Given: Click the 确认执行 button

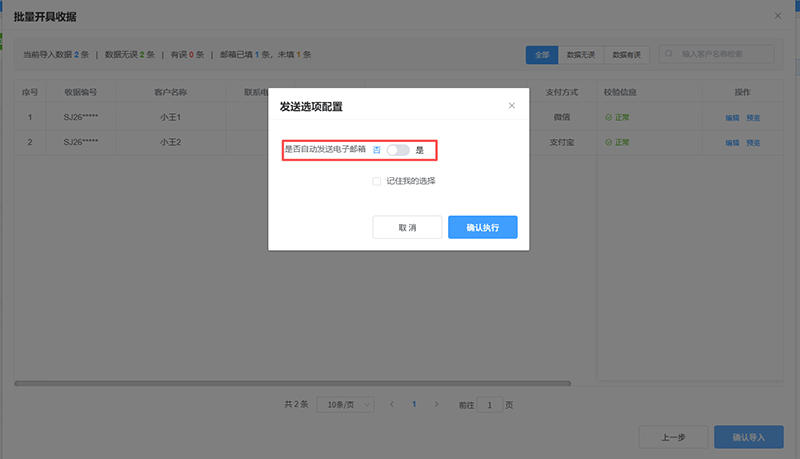Looking at the screenshot, I should (483, 228).
